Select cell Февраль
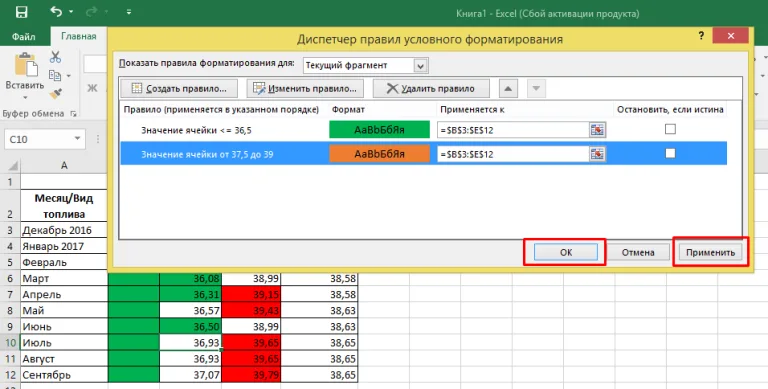Screen dimensions: 768x389 click(x=64, y=263)
